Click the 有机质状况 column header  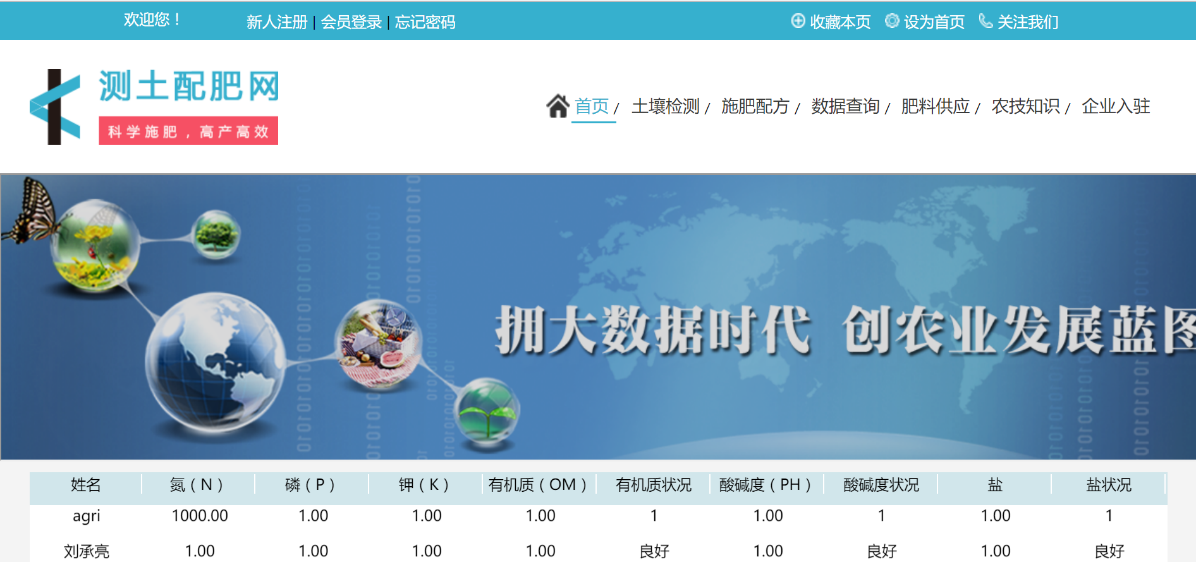[x=653, y=484]
